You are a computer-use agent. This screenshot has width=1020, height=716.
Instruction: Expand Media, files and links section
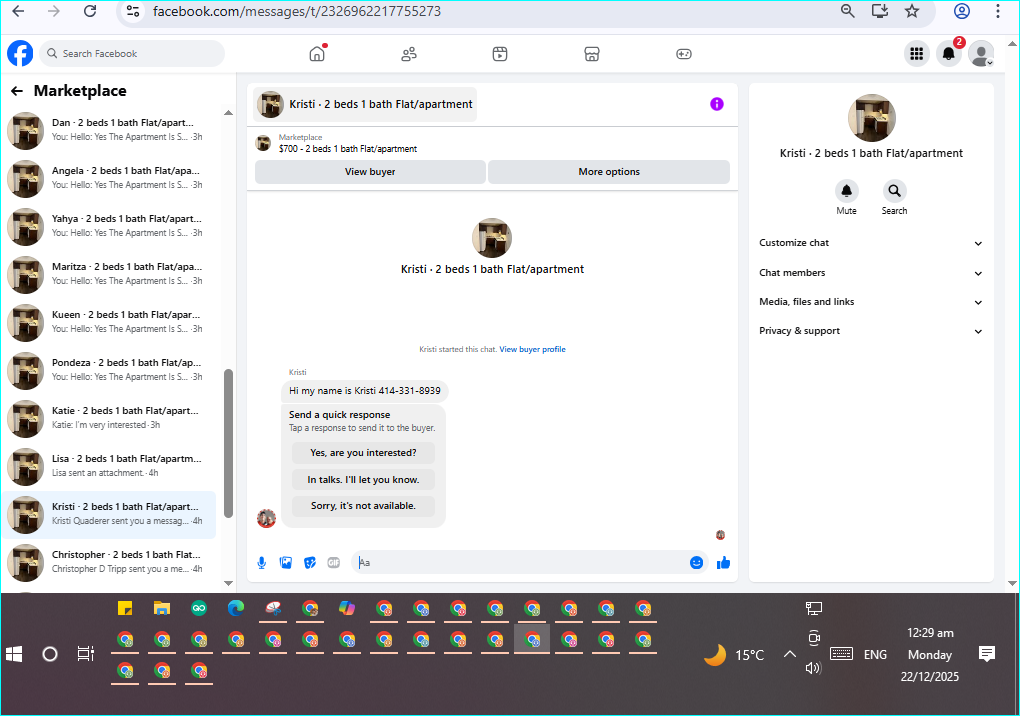tap(870, 302)
